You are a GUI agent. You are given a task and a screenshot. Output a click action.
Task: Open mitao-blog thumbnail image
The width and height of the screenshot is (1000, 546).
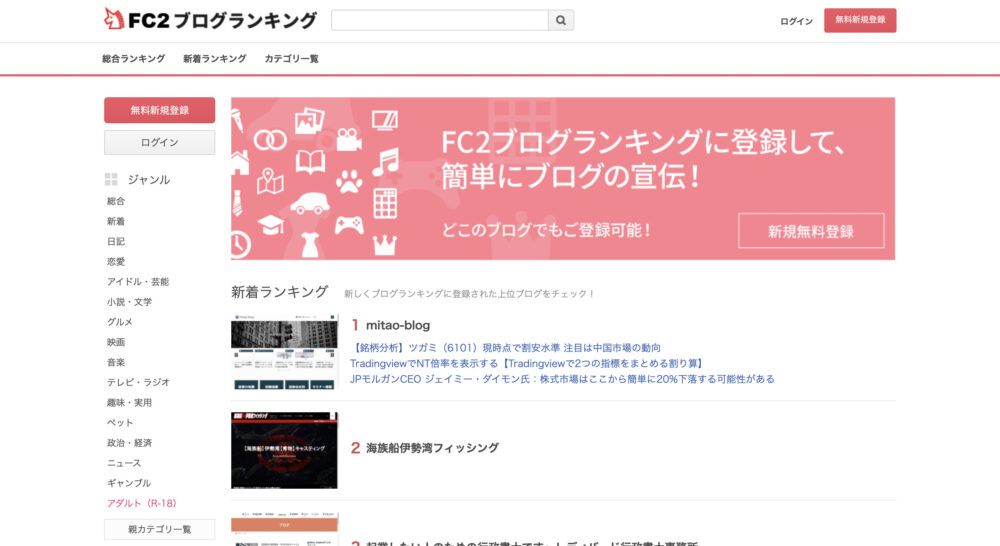[x=284, y=351]
